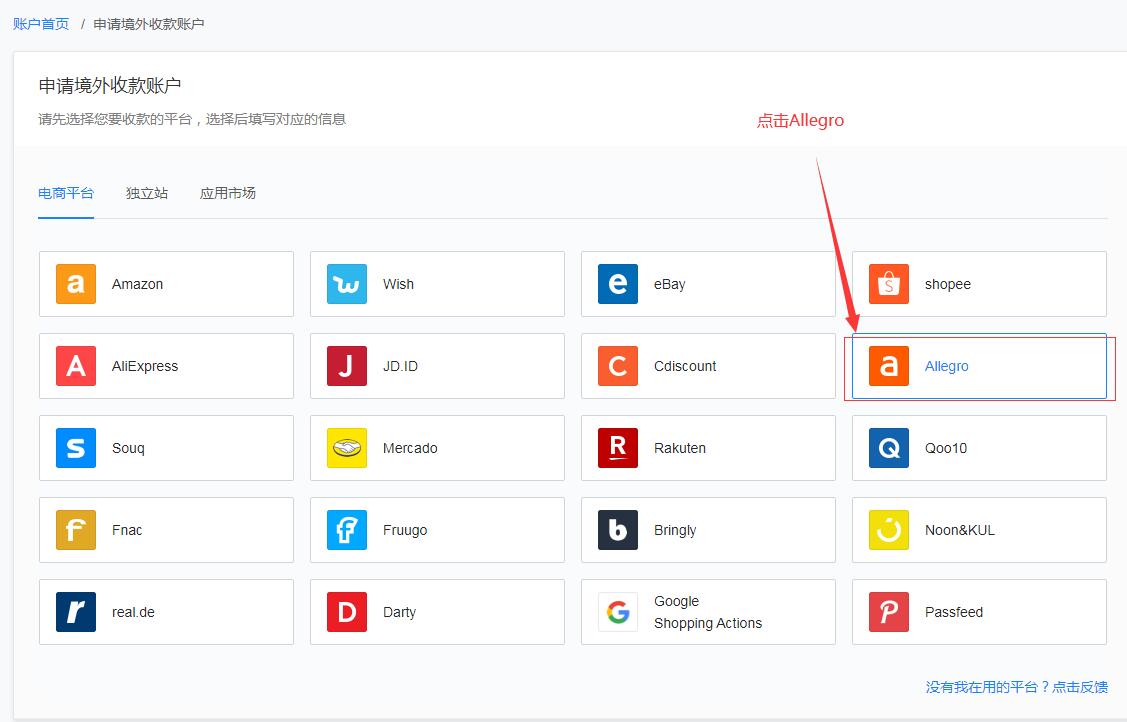Select the eBay platform icon
Screen dimensions: 1127x722
pos(617,284)
